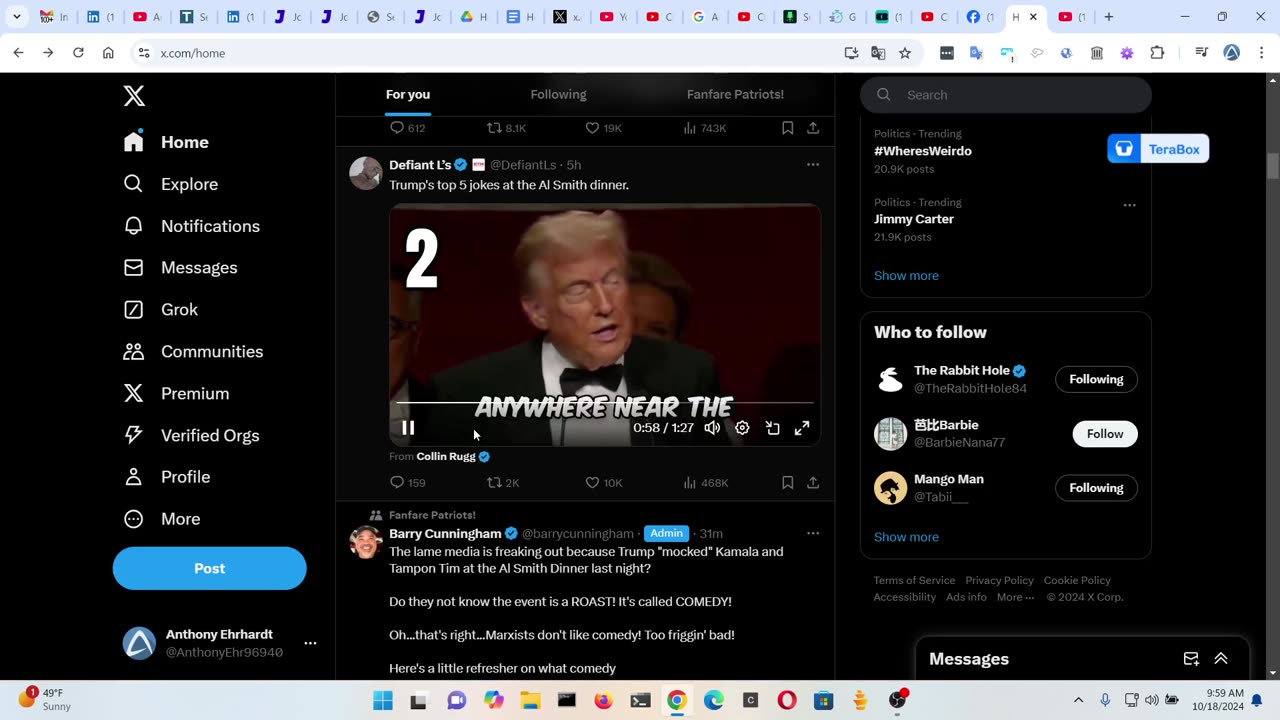Bookmark this page with star icon
This screenshot has width=1280, height=720.
coord(905,53)
